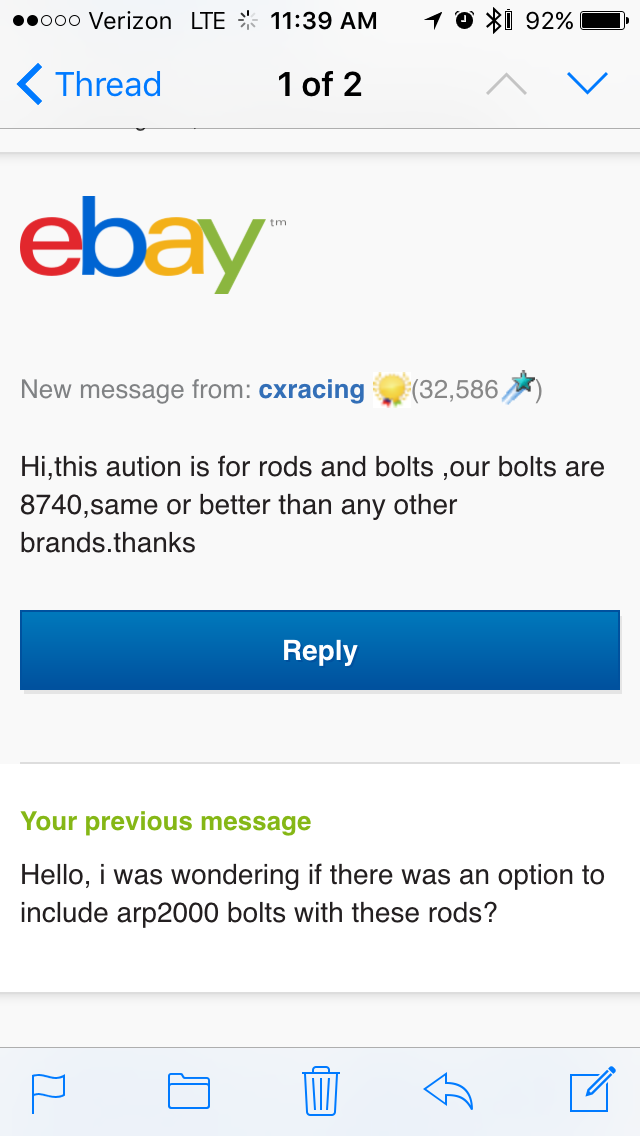Tap the trash can delete icon
Screen dimensions: 640x1136
(x=321, y=1090)
